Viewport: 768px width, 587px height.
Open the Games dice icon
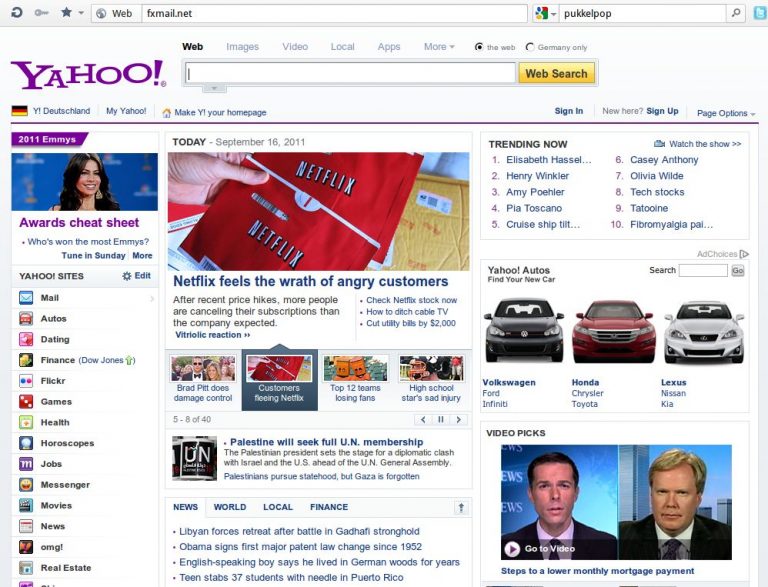click(26, 401)
